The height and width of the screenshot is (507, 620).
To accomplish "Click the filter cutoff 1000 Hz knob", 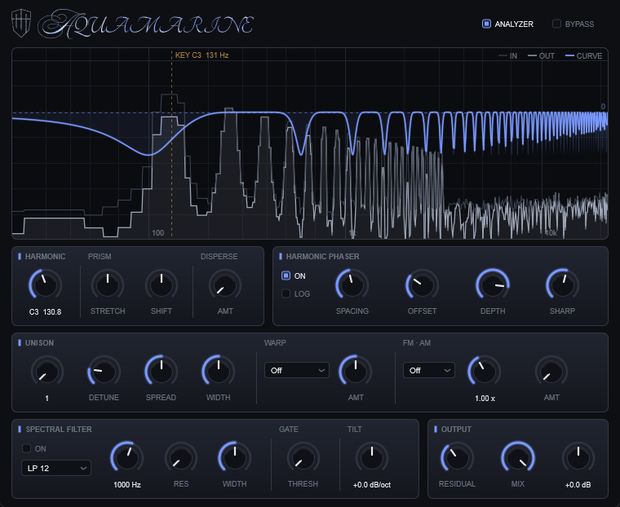I will click(x=127, y=458).
